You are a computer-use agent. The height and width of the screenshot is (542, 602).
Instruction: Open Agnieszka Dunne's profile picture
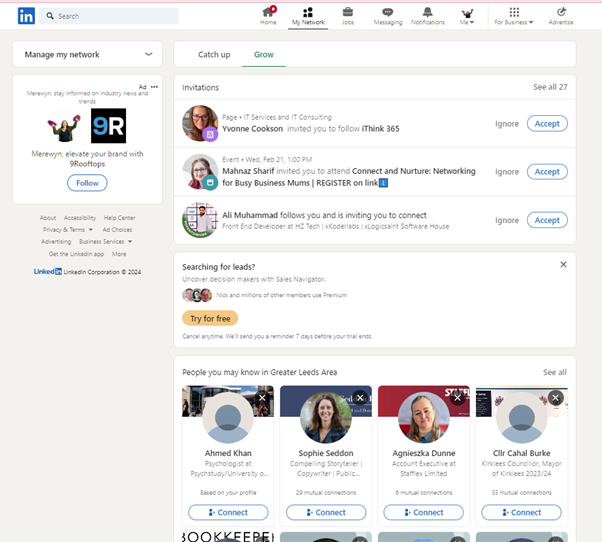click(423, 418)
